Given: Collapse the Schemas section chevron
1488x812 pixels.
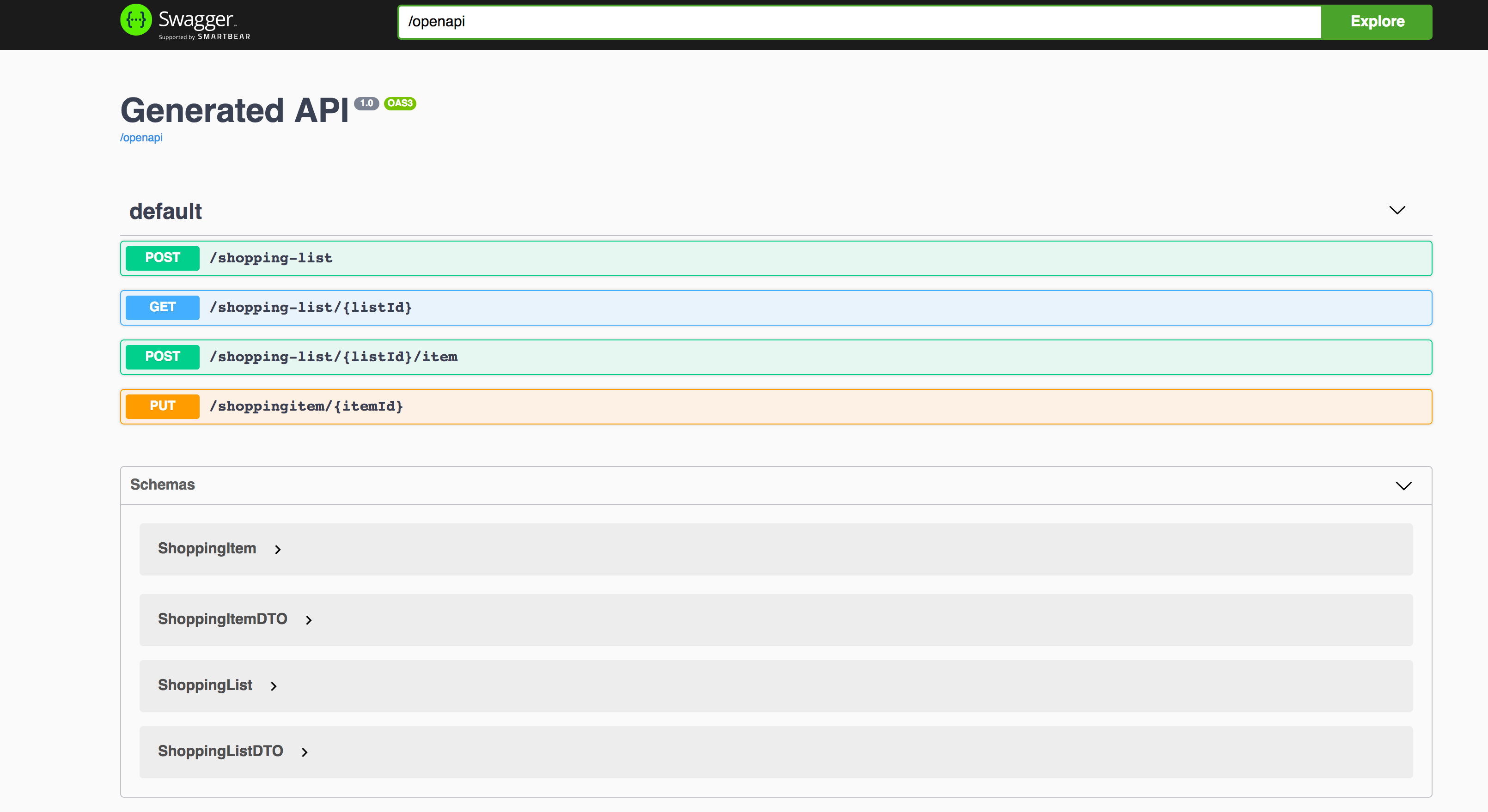Looking at the screenshot, I should point(1403,486).
